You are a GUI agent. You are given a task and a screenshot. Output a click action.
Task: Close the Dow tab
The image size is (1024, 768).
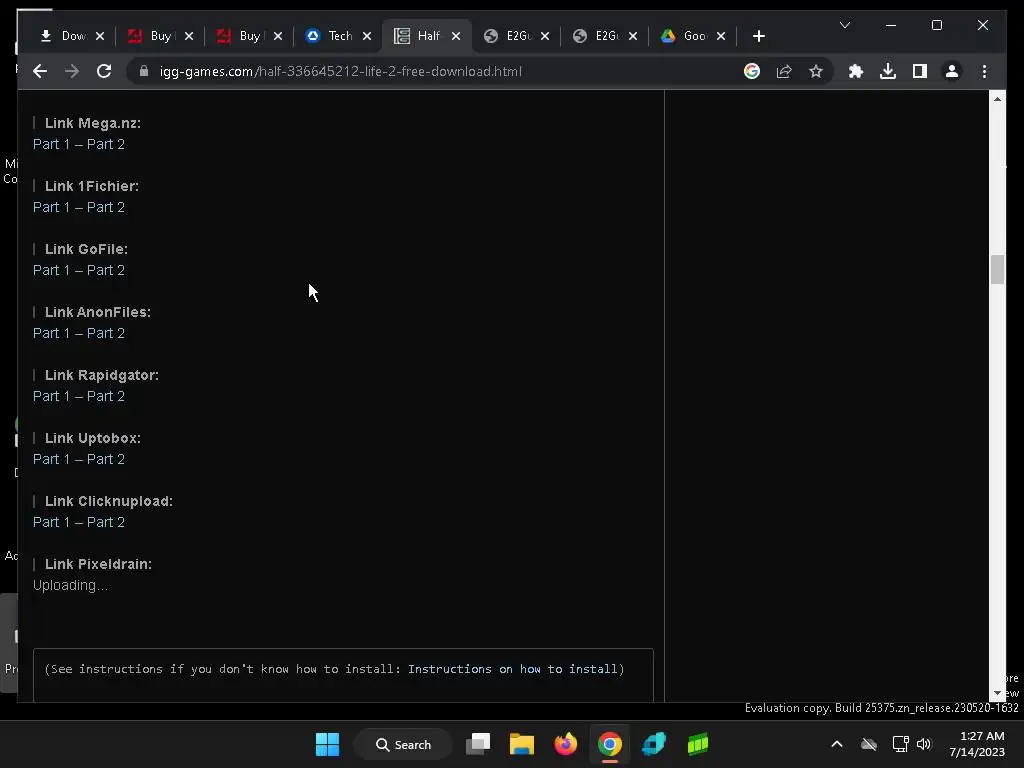[100, 36]
